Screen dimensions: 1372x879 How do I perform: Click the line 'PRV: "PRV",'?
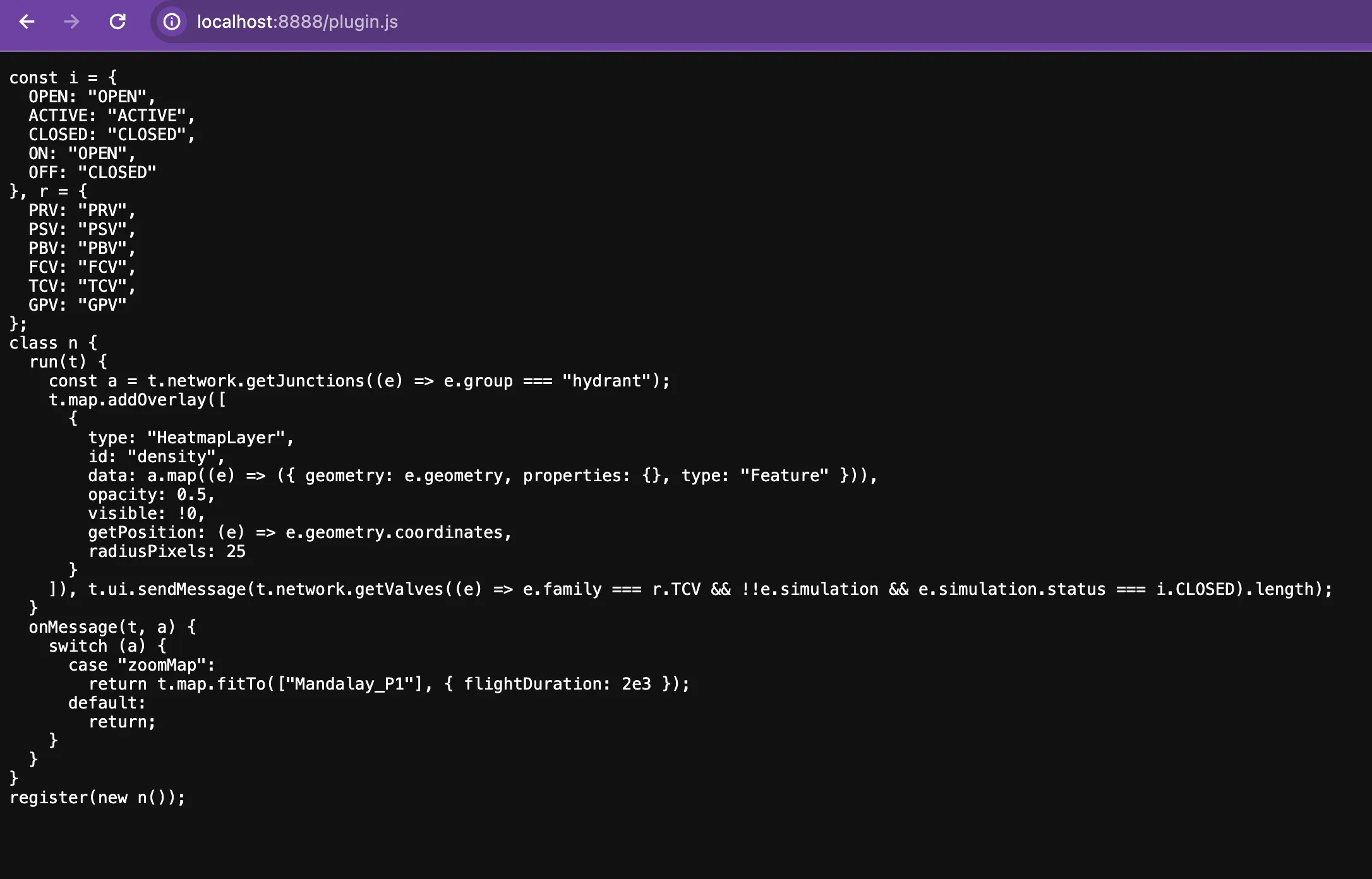(82, 210)
